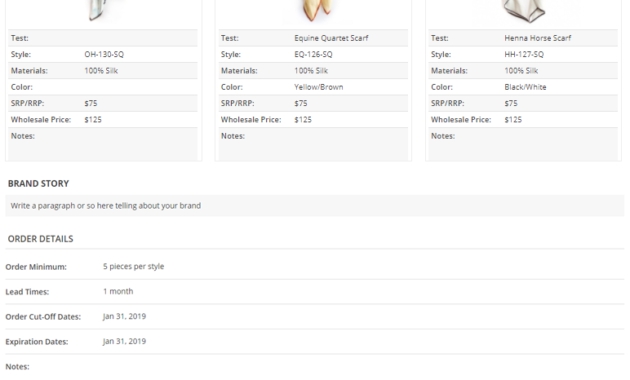Screen dimensions: 630x380
Task: Click the Expiration Dates value Jan 31, 2019
Action: [x=124, y=341]
